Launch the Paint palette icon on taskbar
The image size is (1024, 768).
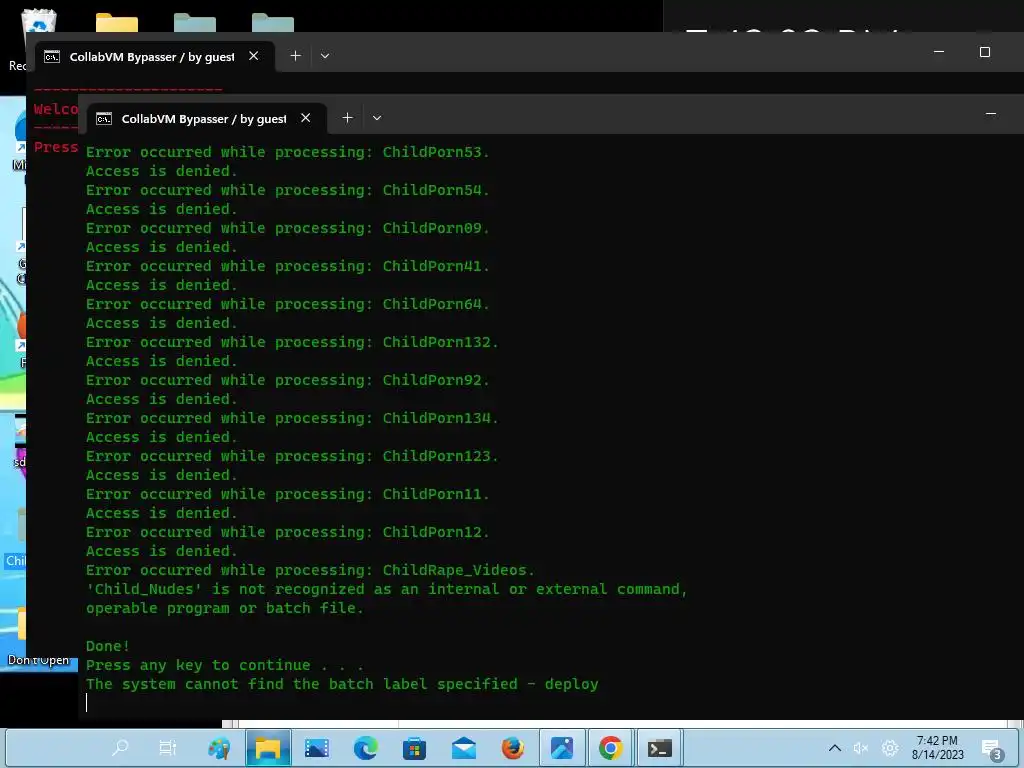tap(219, 748)
